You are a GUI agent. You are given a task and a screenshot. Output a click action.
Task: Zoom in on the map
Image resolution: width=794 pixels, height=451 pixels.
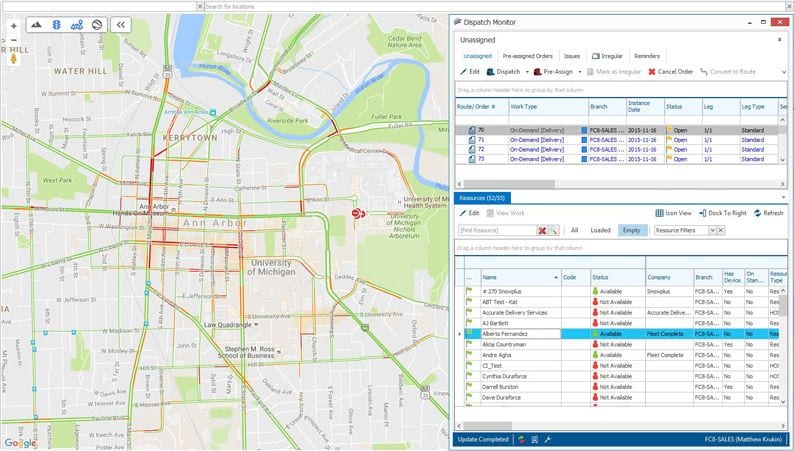point(14,26)
